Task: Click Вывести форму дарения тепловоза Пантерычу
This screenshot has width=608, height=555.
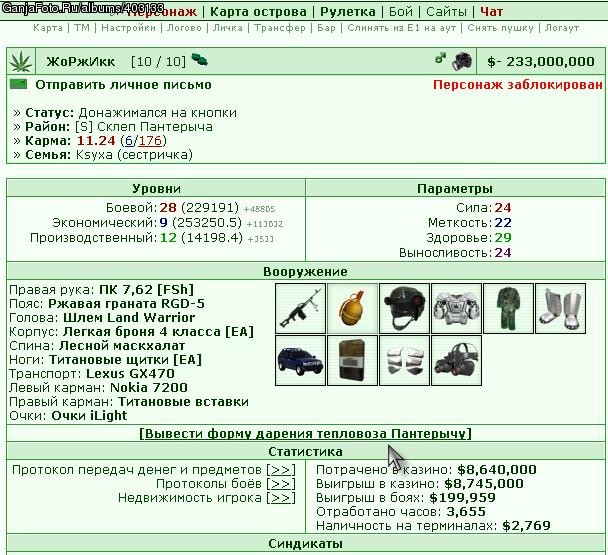Action: (305, 433)
